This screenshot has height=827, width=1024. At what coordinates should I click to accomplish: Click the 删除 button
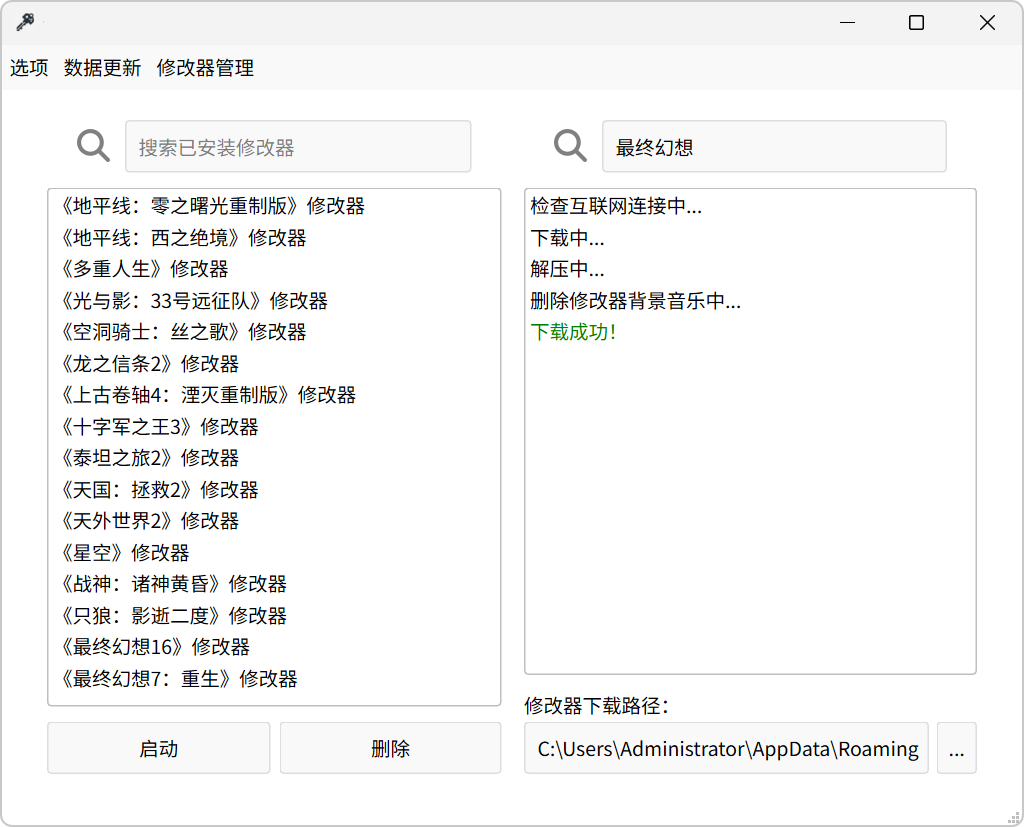(x=391, y=748)
